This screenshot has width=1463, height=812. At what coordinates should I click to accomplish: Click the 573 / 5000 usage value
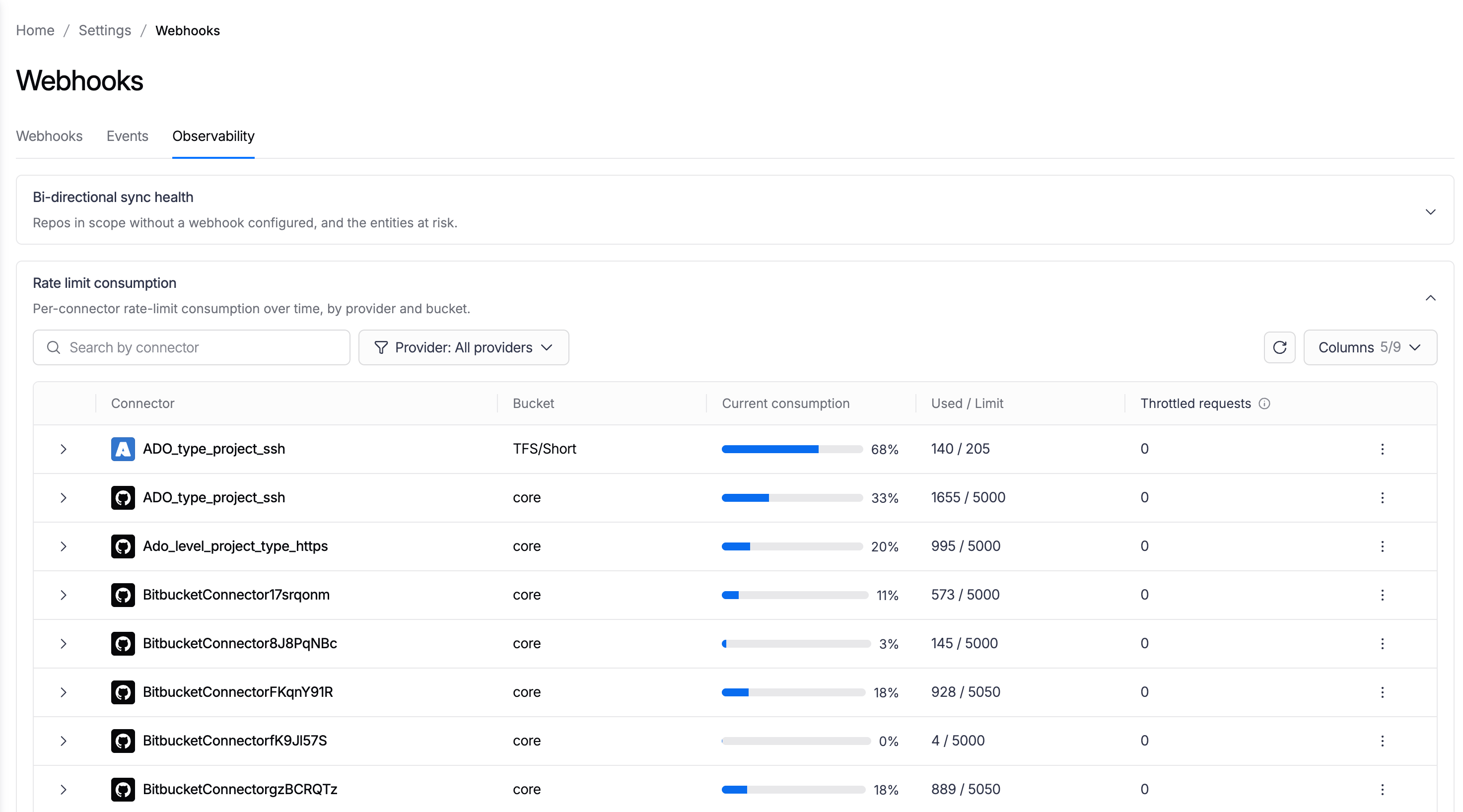click(966, 595)
